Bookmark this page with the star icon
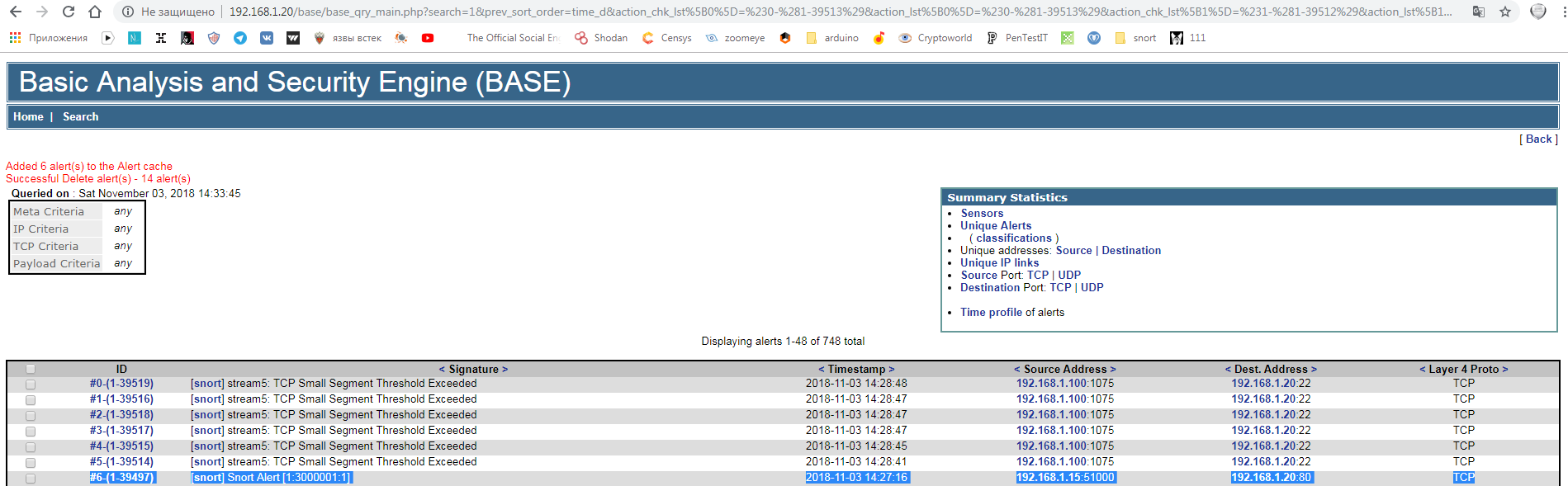 click(1505, 12)
